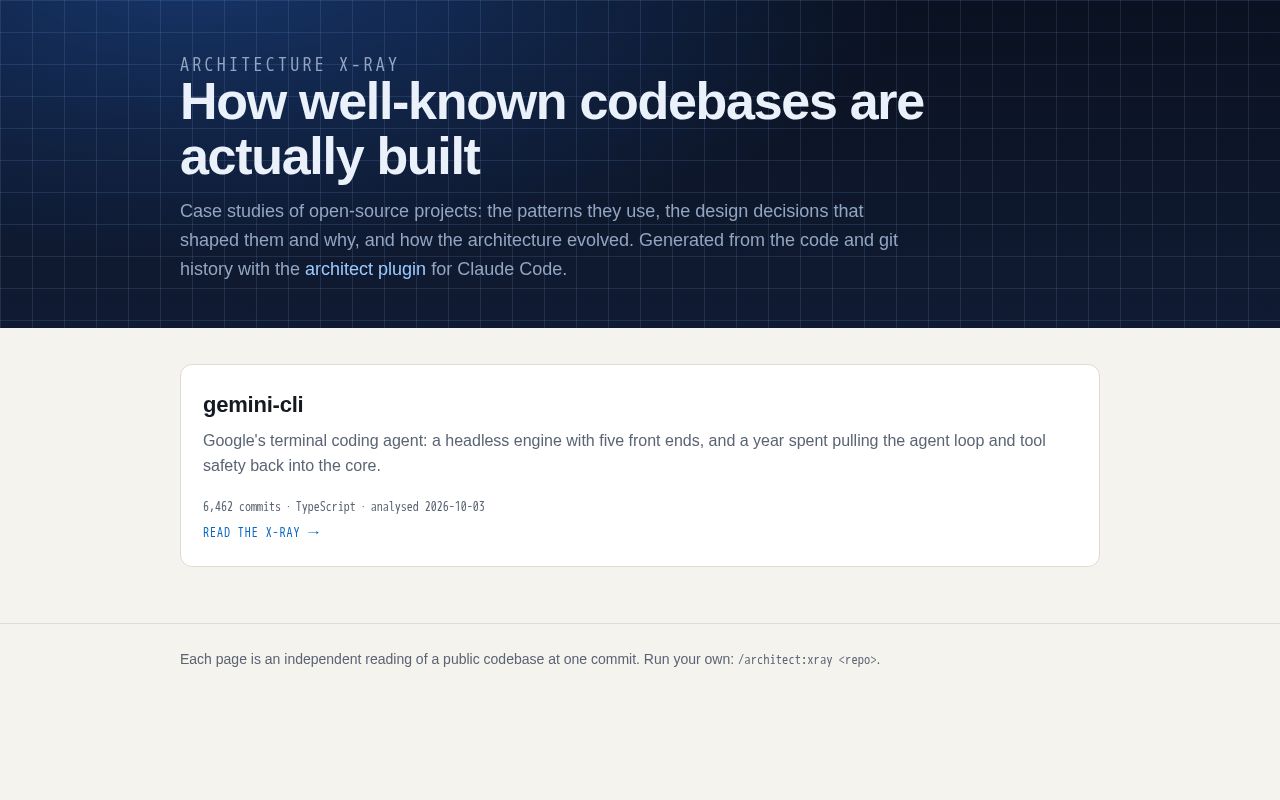Click the hero paragraph starting 'Case studies of open-source'
The image size is (1280, 800).
coord(539,240)
